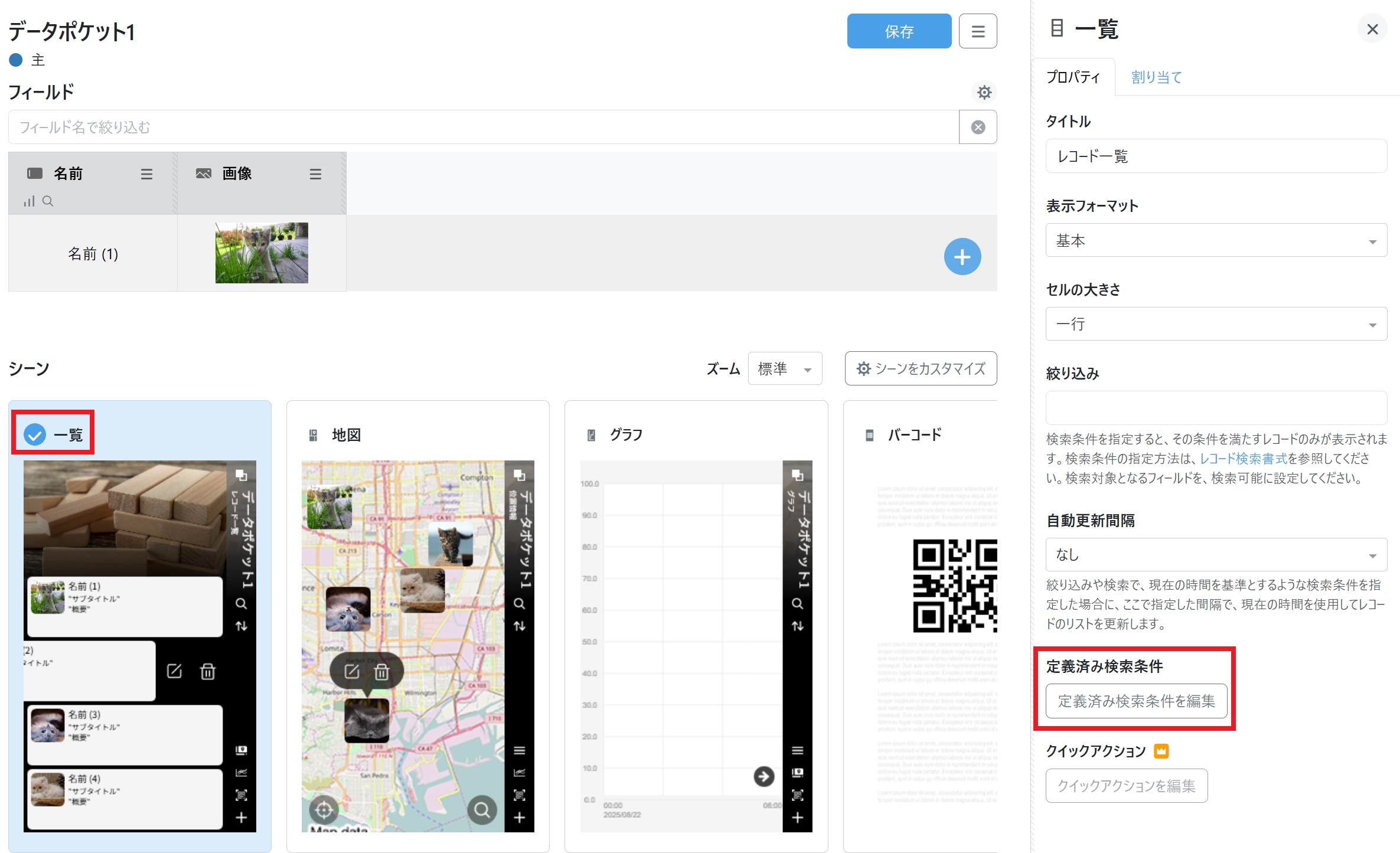
Task: Click the 絞り込み input field
Action: pos(1216,408)
